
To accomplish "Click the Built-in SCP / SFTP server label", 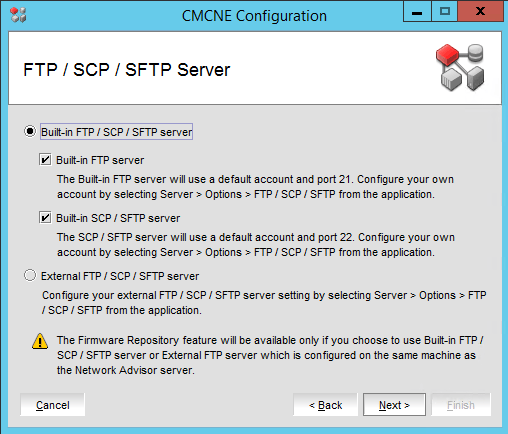I will coord(118,218).
